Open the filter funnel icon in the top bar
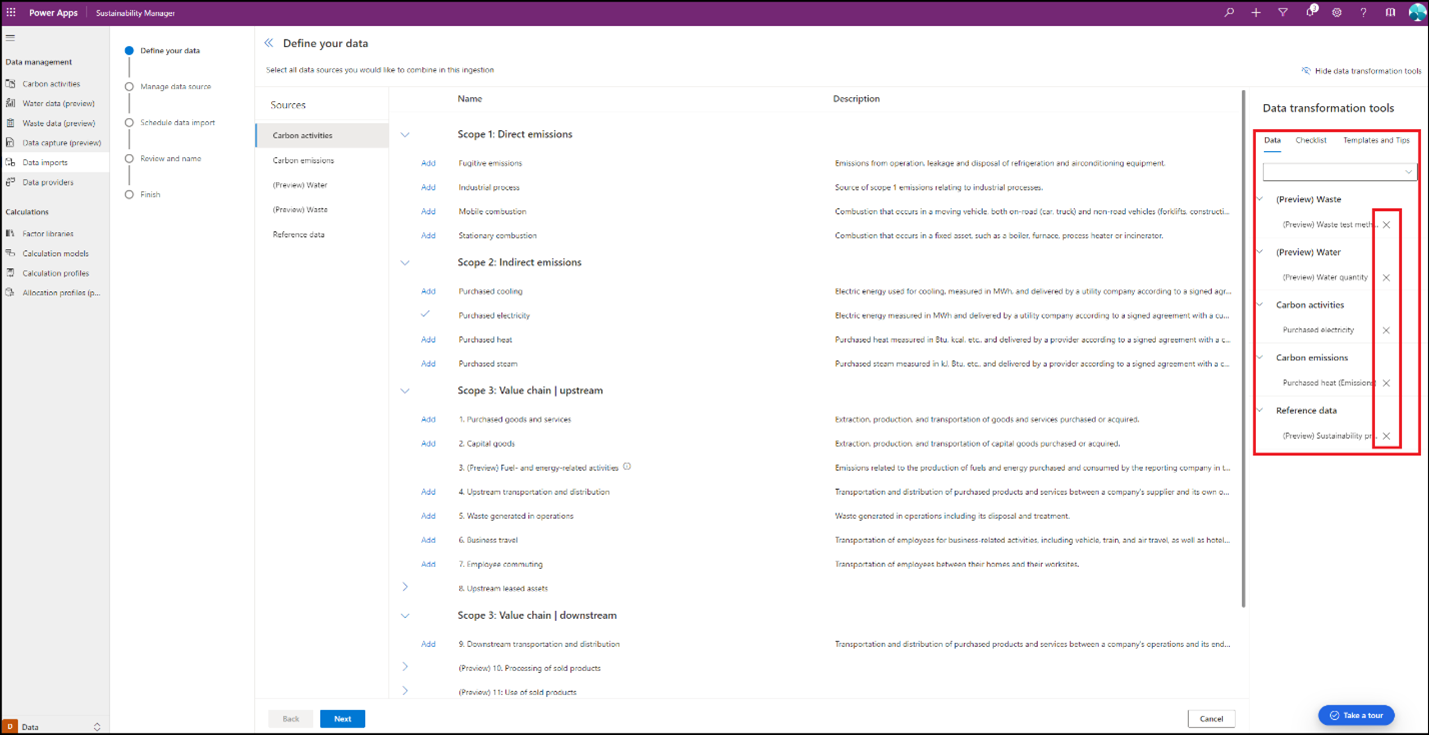Viewport: 1429px width, 735px height. pos(1283,13)
